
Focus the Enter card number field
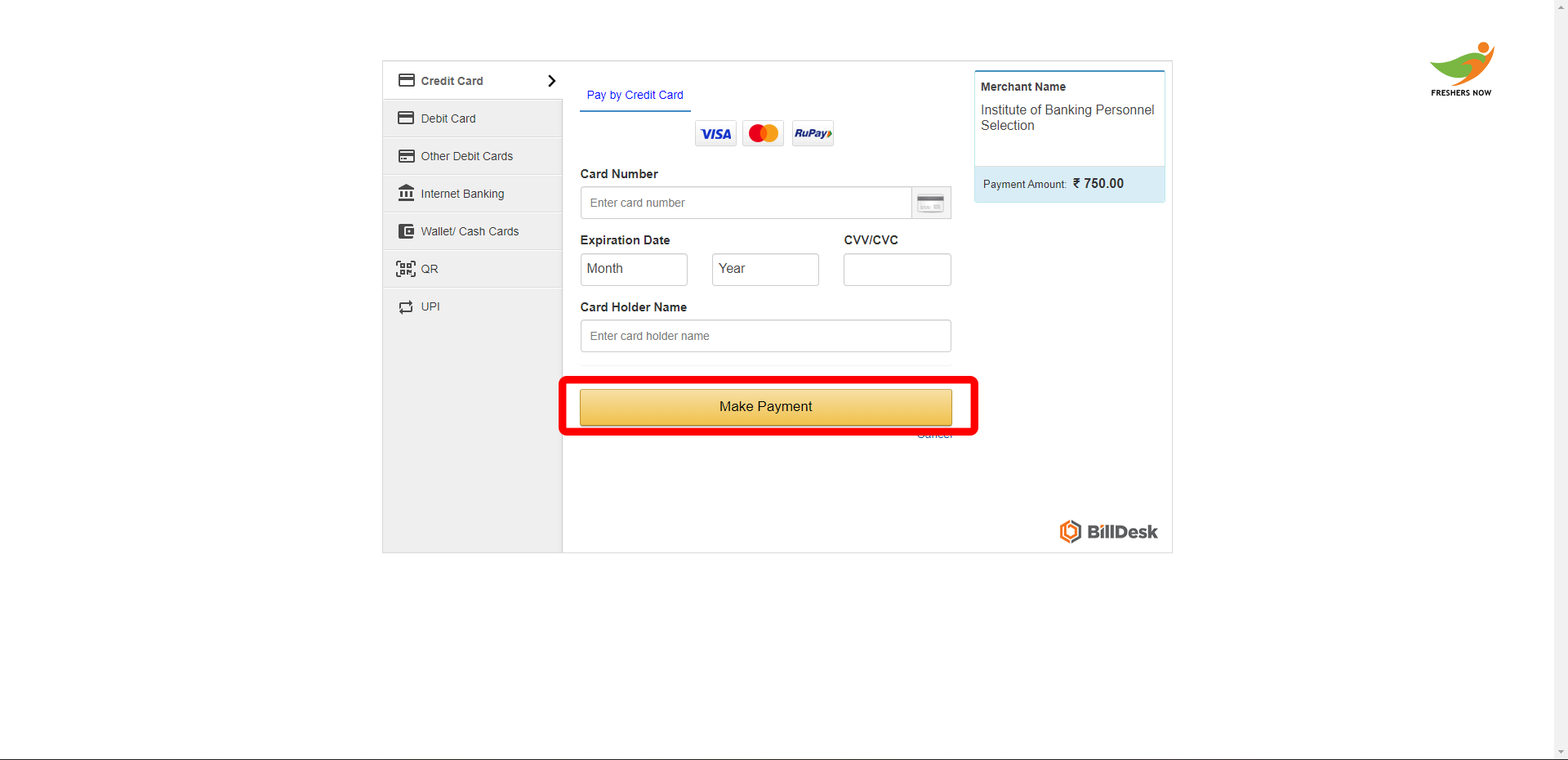746,203
